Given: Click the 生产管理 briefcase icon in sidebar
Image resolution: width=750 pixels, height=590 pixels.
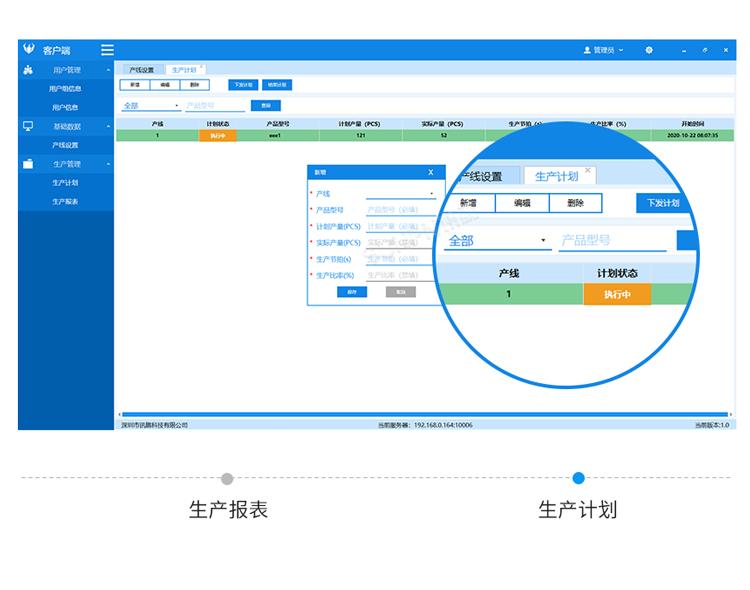Looking at the screenshot, I should (28, 164).
